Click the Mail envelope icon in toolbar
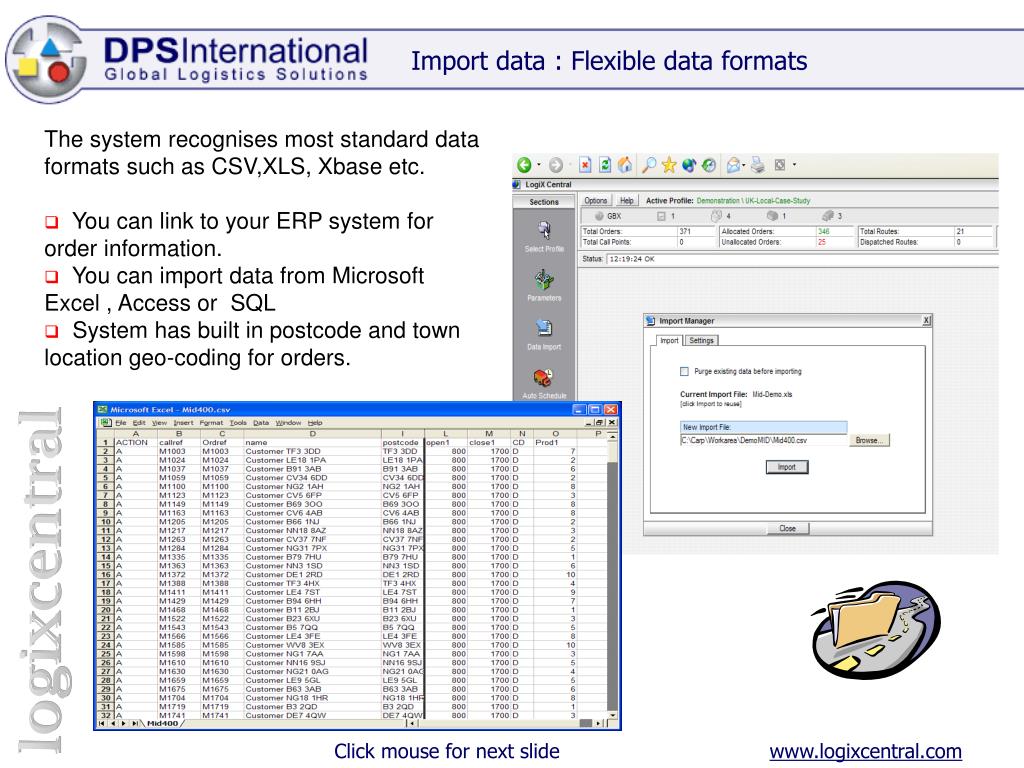This screenshot has height=768, width=1024. 733,165
